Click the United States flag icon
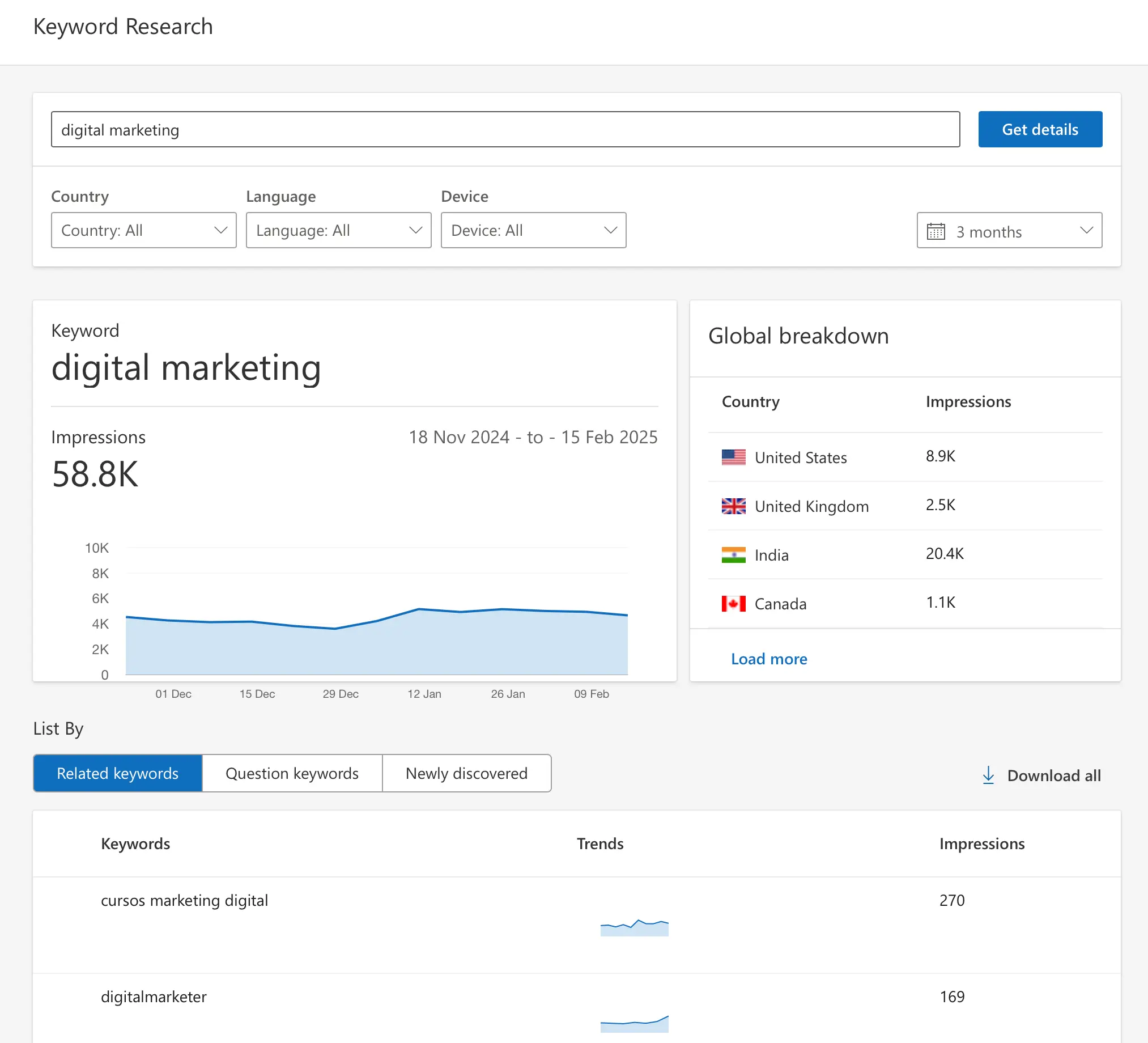Viewport: 1148px width, 1043px height. pyautogui.click(x=733, y=457)
